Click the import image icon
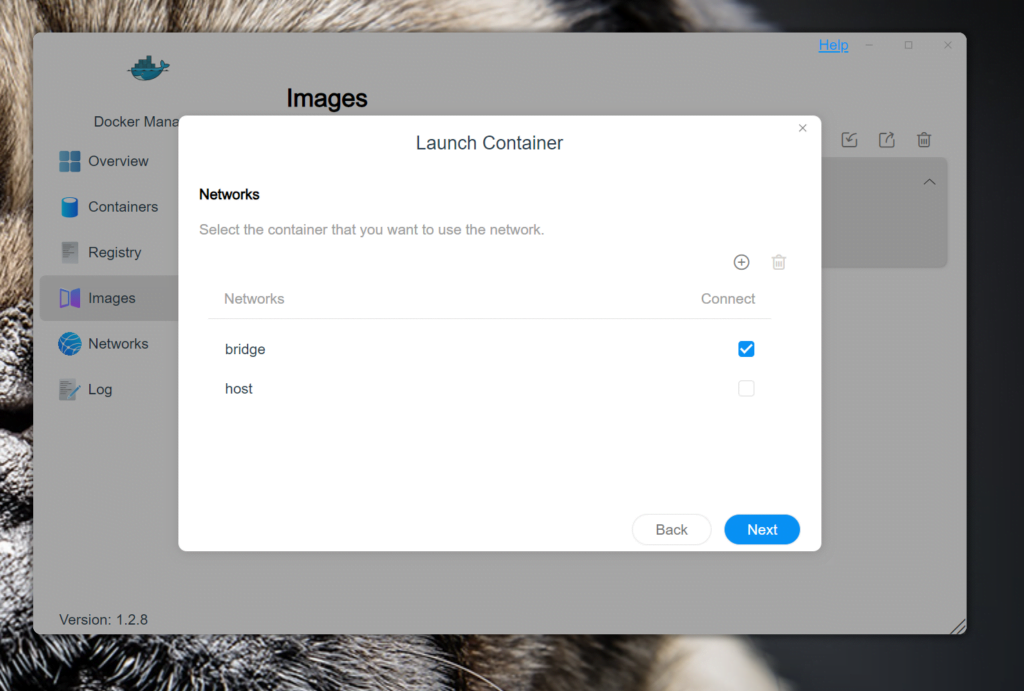 point(849,140)
